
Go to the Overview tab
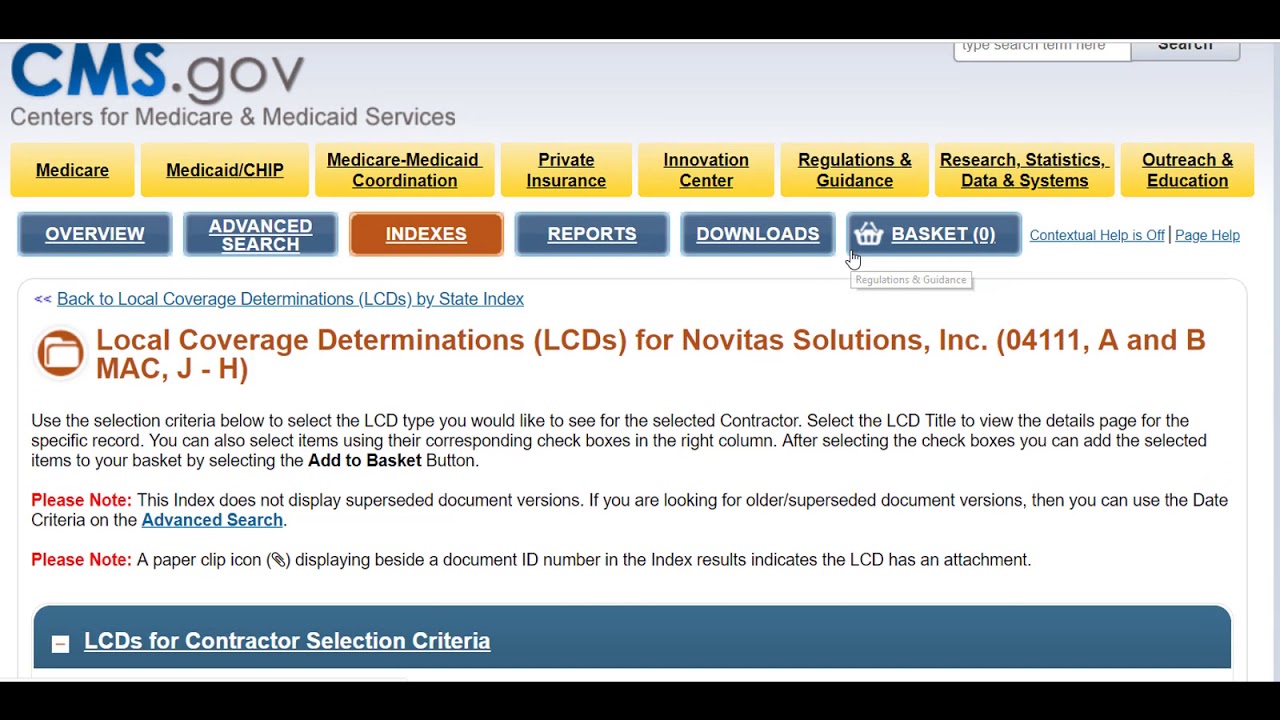pos(95,234)
